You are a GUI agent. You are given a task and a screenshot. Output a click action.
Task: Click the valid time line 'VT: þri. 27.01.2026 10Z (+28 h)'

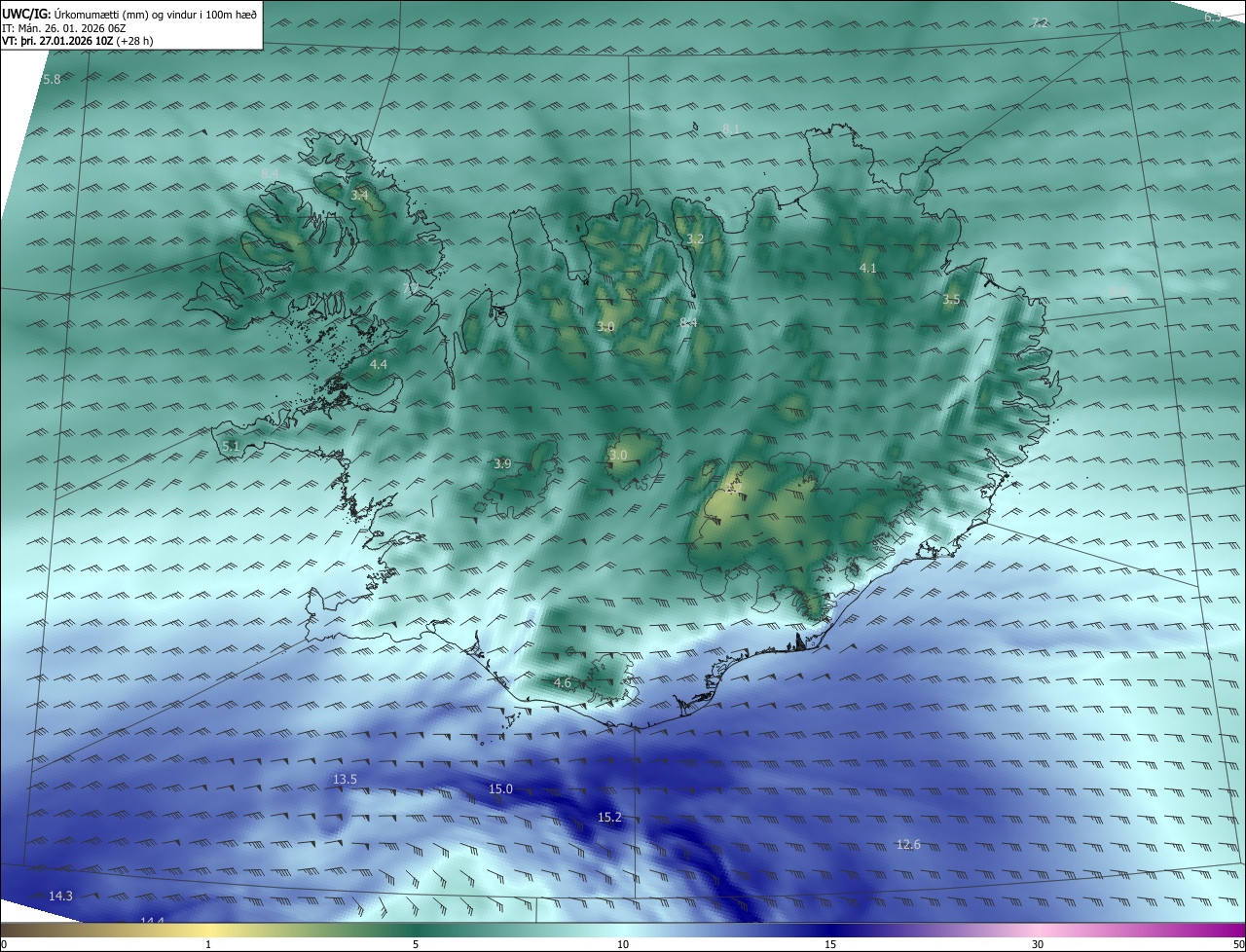(x=77, y=41)
